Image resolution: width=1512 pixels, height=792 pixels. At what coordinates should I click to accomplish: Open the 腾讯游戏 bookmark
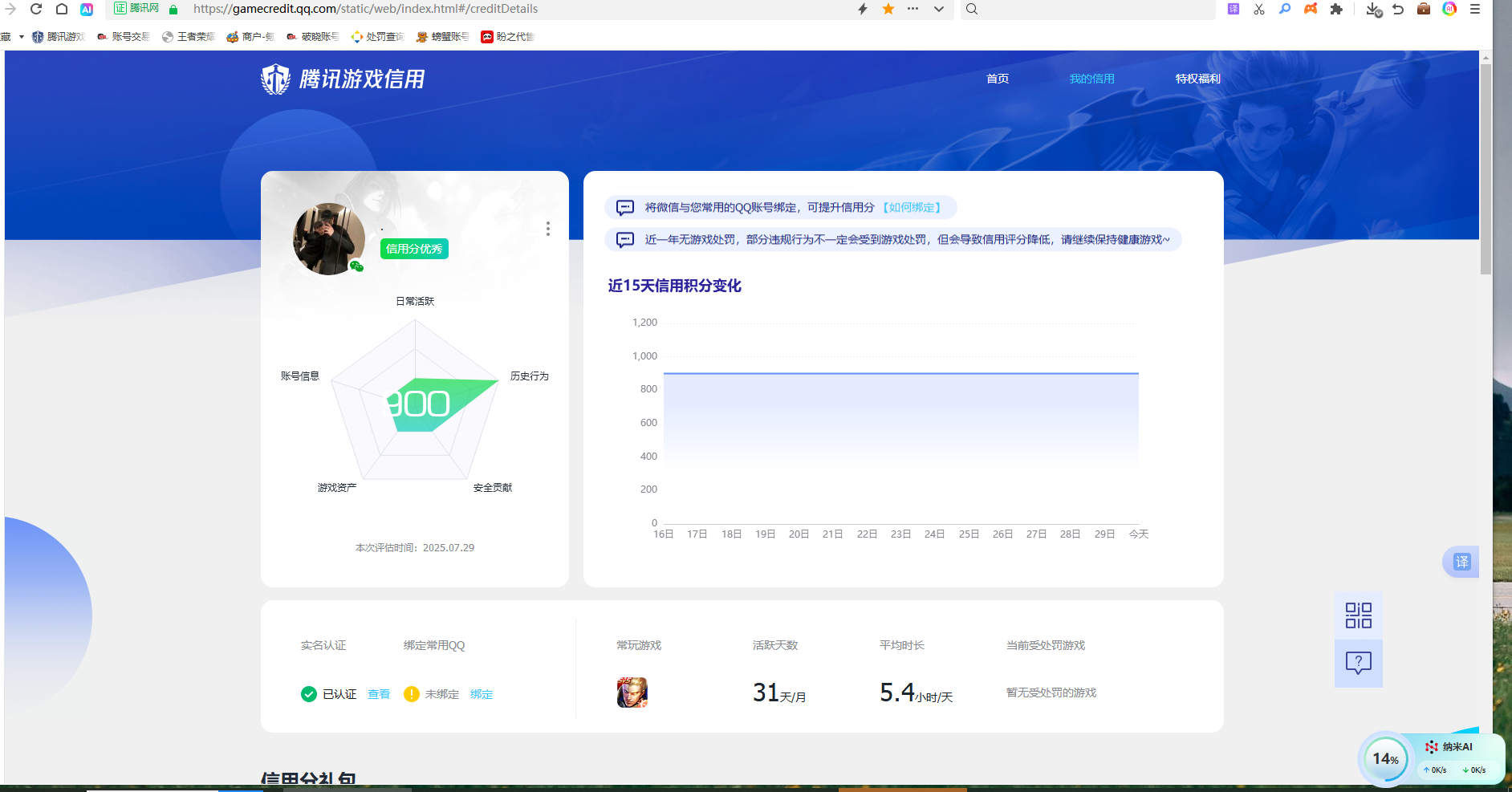(x=58, y=36)
